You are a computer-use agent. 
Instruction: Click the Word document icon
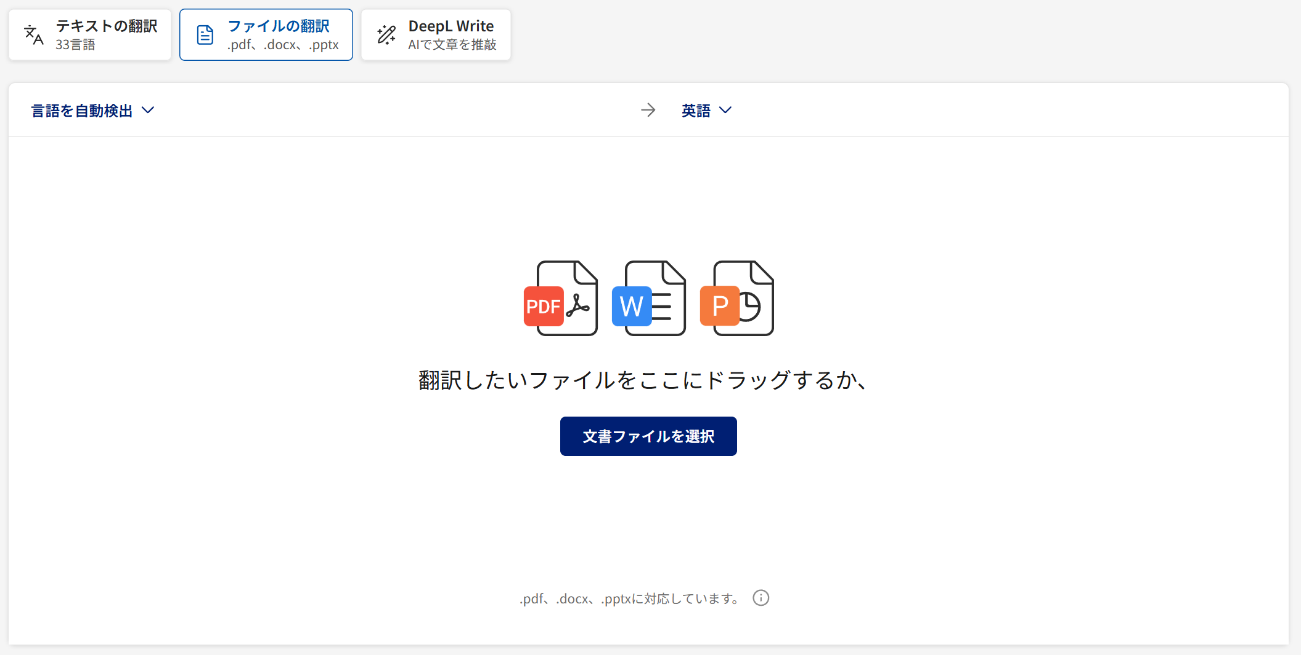pos(649,298)
